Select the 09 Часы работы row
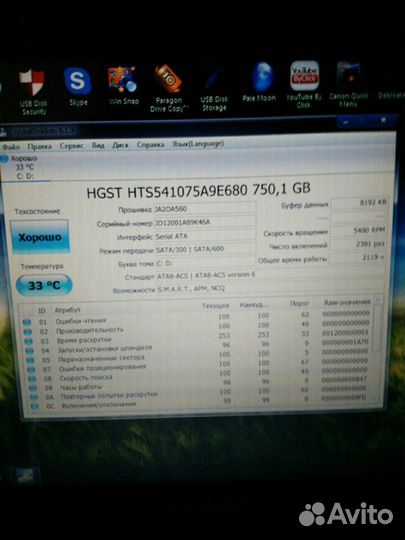Screen dimensions: 405x540 click(200, 384)
